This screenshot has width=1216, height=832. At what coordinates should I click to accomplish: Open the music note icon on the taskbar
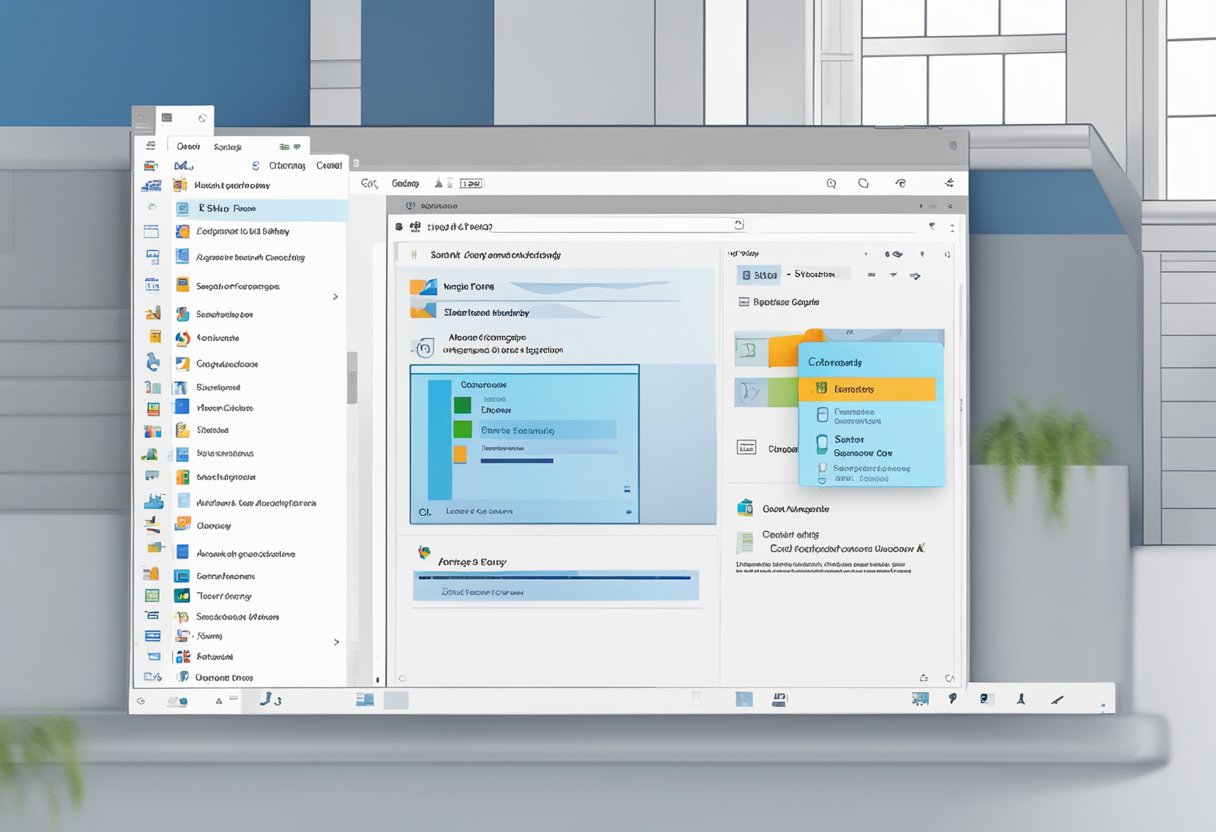[x=266, y=700]
